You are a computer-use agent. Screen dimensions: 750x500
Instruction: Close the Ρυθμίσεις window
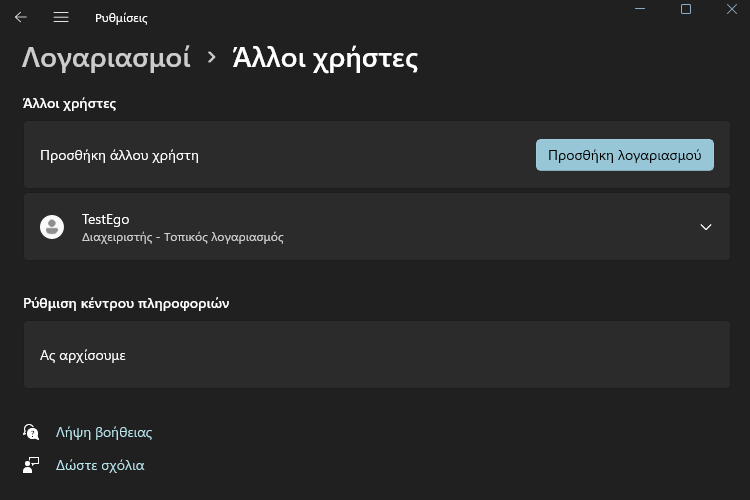732,9
